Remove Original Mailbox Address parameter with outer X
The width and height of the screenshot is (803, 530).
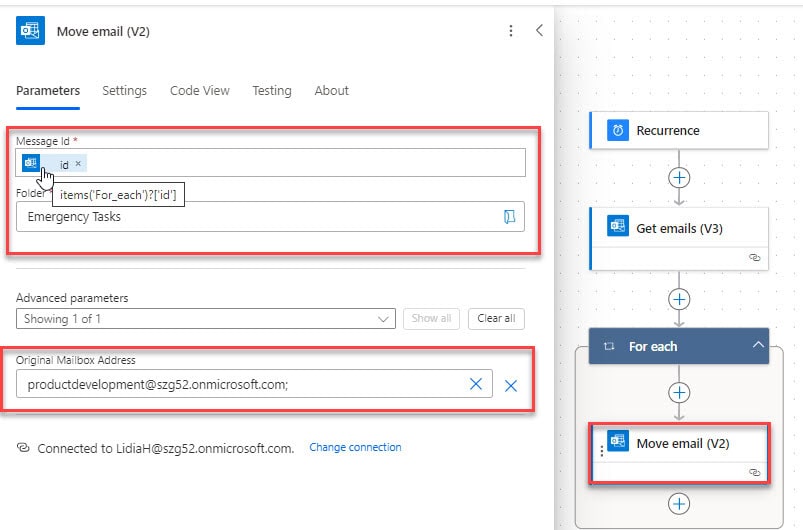(511, 386)
